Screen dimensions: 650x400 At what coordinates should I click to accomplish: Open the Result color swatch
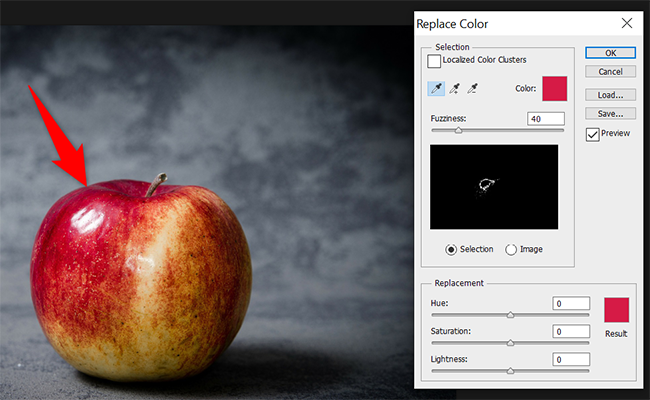[616, 310]
